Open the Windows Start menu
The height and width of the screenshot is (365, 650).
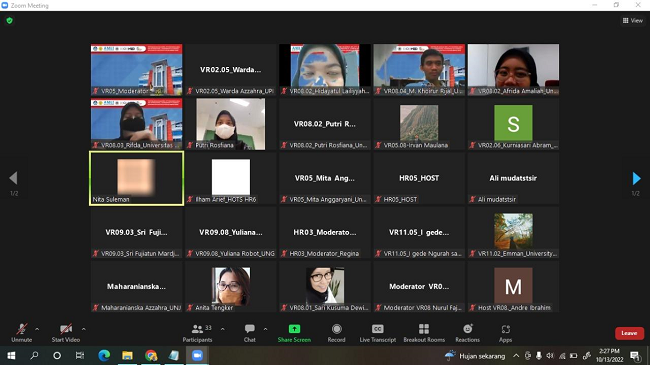tap(11, 355)
